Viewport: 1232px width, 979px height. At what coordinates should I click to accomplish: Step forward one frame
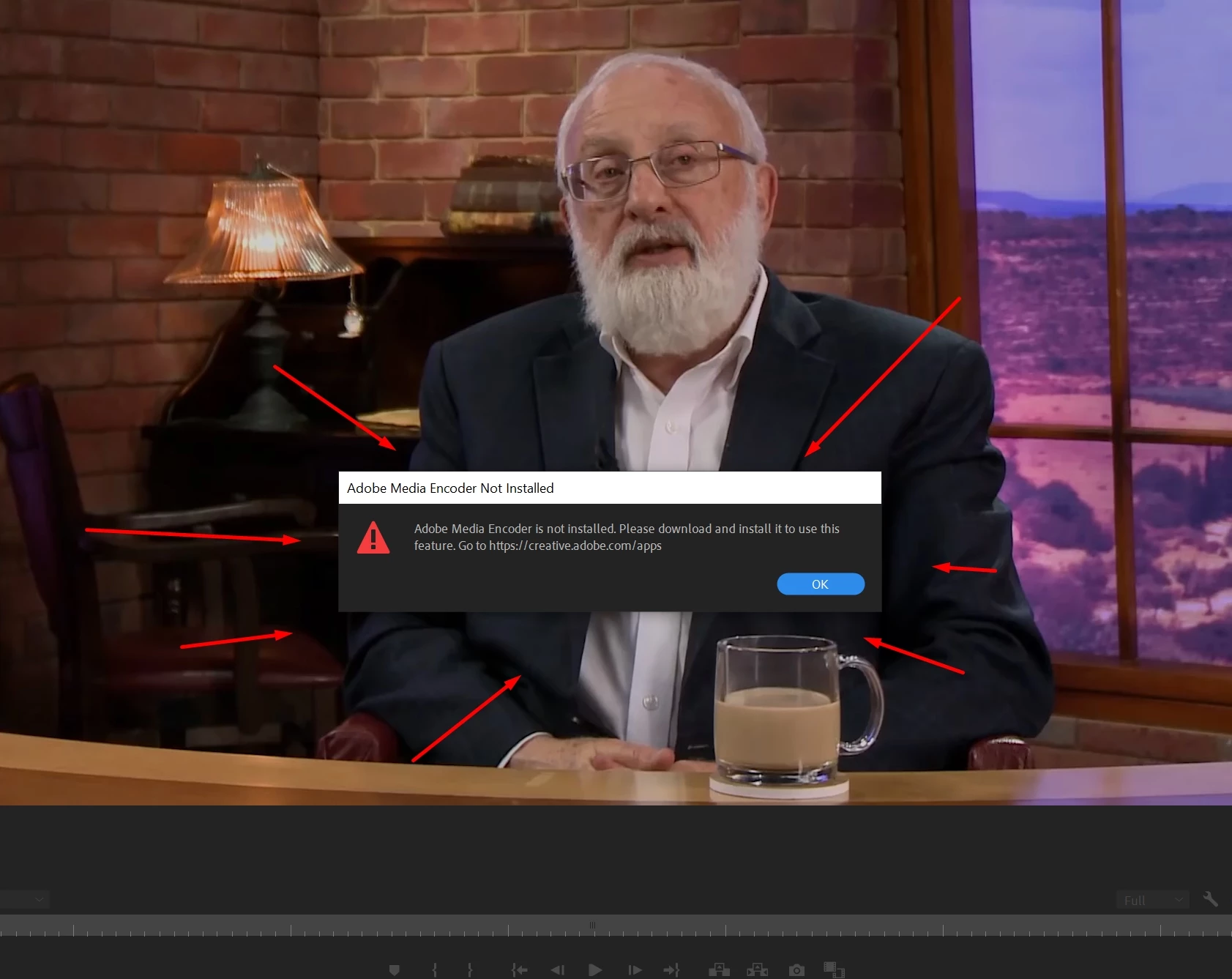pyautogui.click(x=635, y=970)
